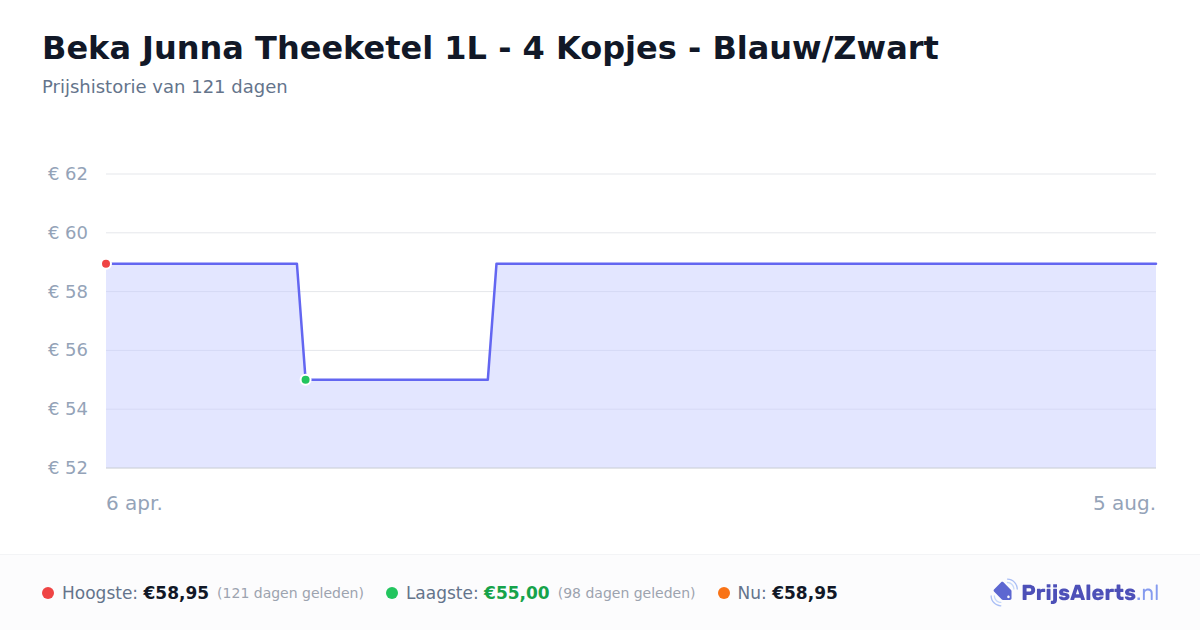Select the red Hoogste legend dot
Image resolution: width=1200 pixels, height=630 pixels.
click(x=48, y=593)
